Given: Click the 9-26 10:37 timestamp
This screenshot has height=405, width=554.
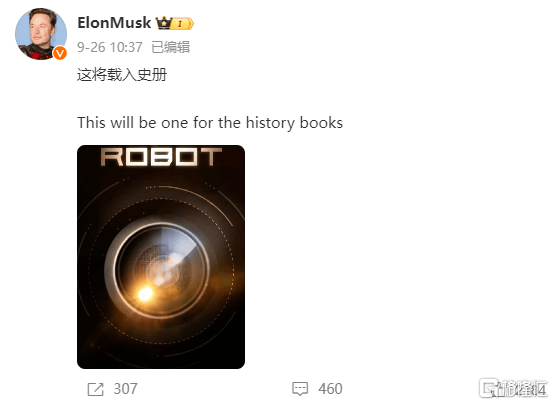Looking at the screenshot, I should [x=110, y=47].
